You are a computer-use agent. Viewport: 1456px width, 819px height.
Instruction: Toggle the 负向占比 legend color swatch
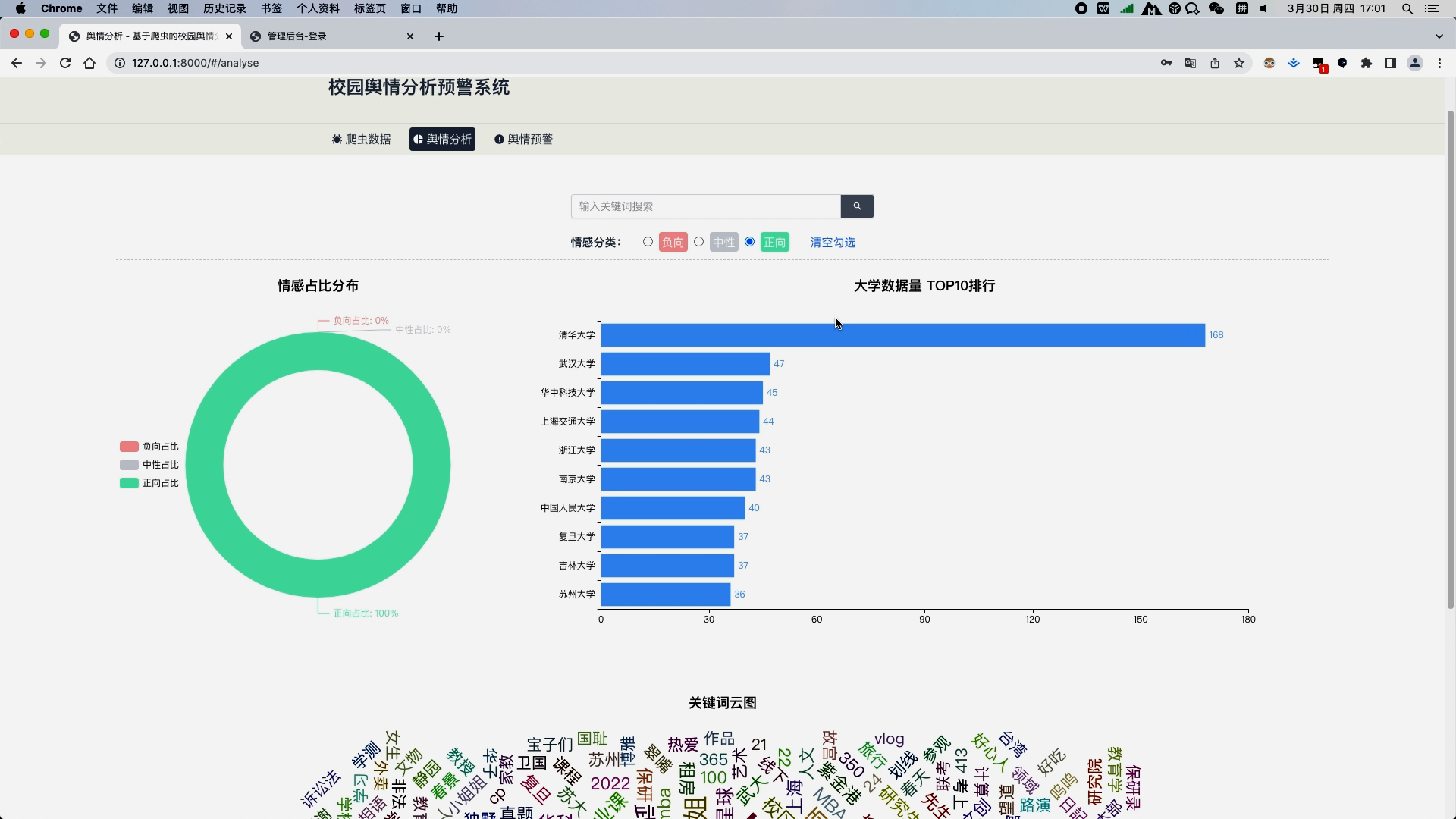tap(129, 447)
